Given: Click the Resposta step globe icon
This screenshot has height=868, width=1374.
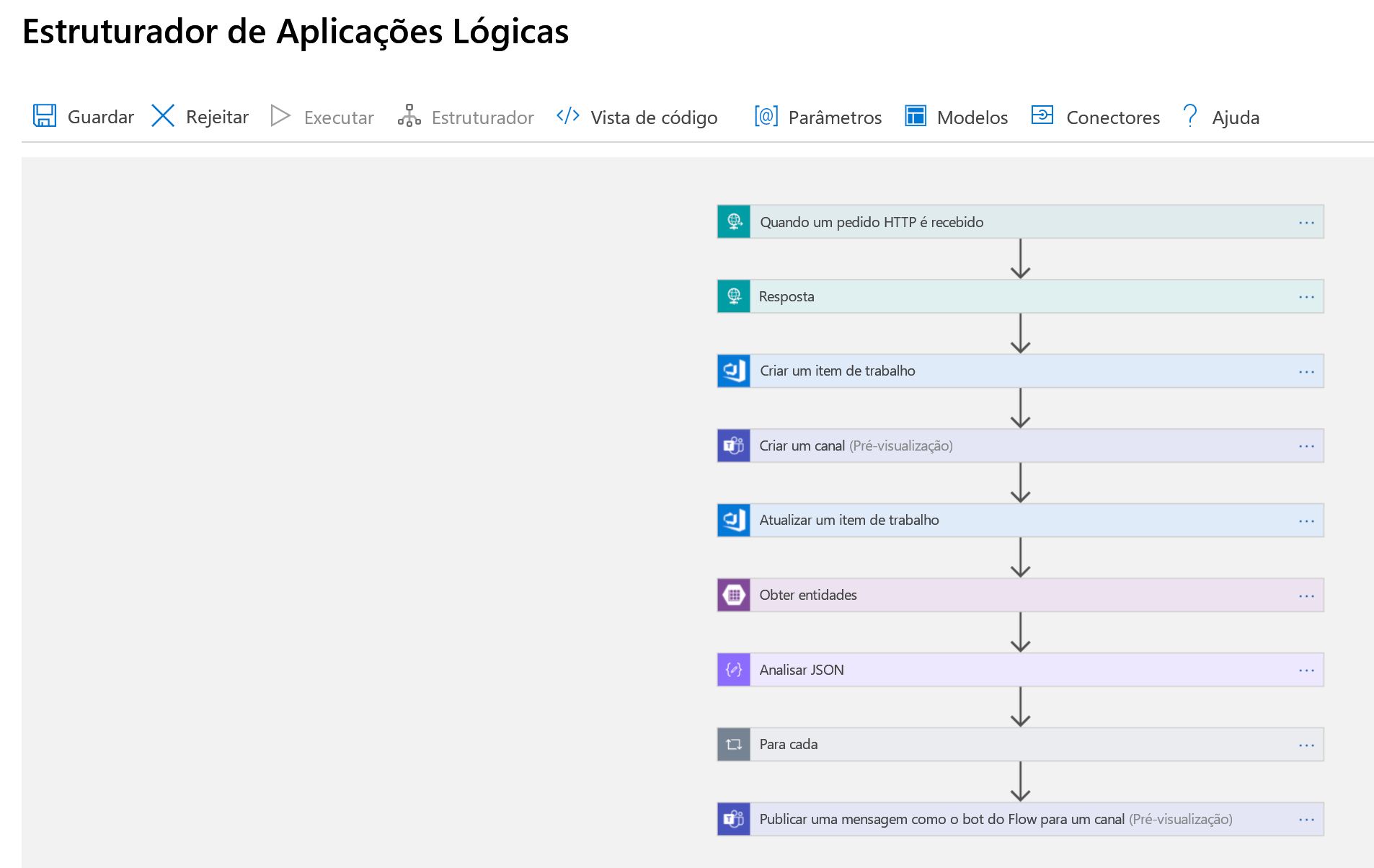Looking at the screenshot, I should tap(734, 296).
